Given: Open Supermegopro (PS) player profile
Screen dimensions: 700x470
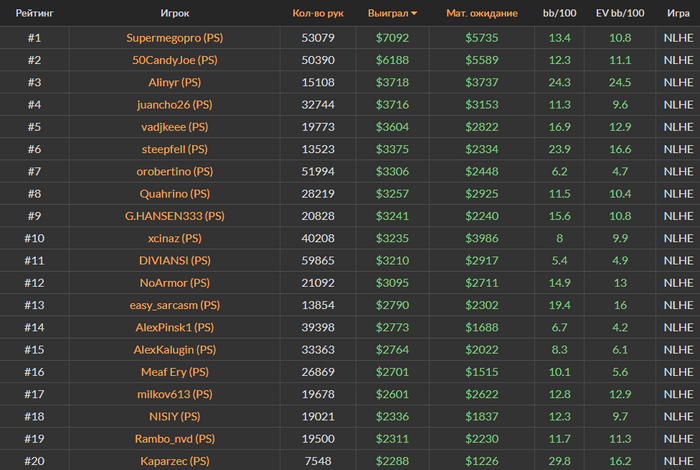Looking at the screenshot, I should pyautogui.click(x=175, y=37).
